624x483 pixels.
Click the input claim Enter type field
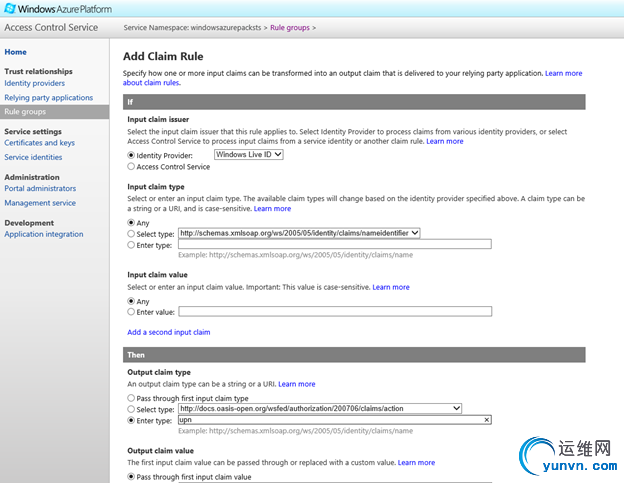(335, 244)
